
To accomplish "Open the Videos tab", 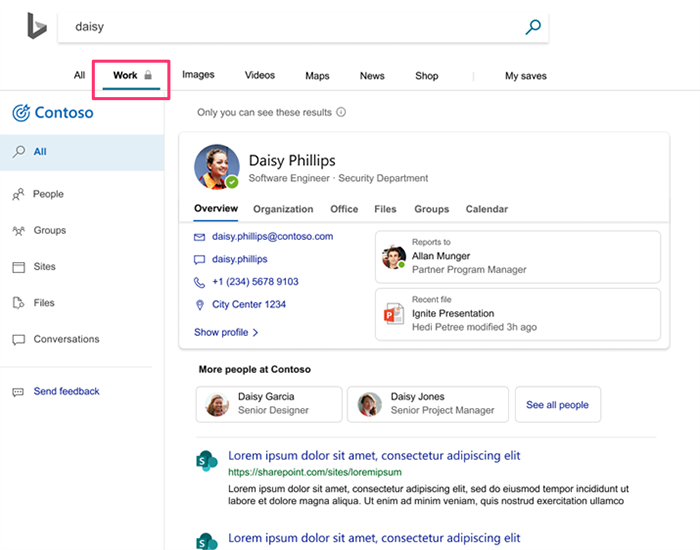I will [x=260, y=75].
